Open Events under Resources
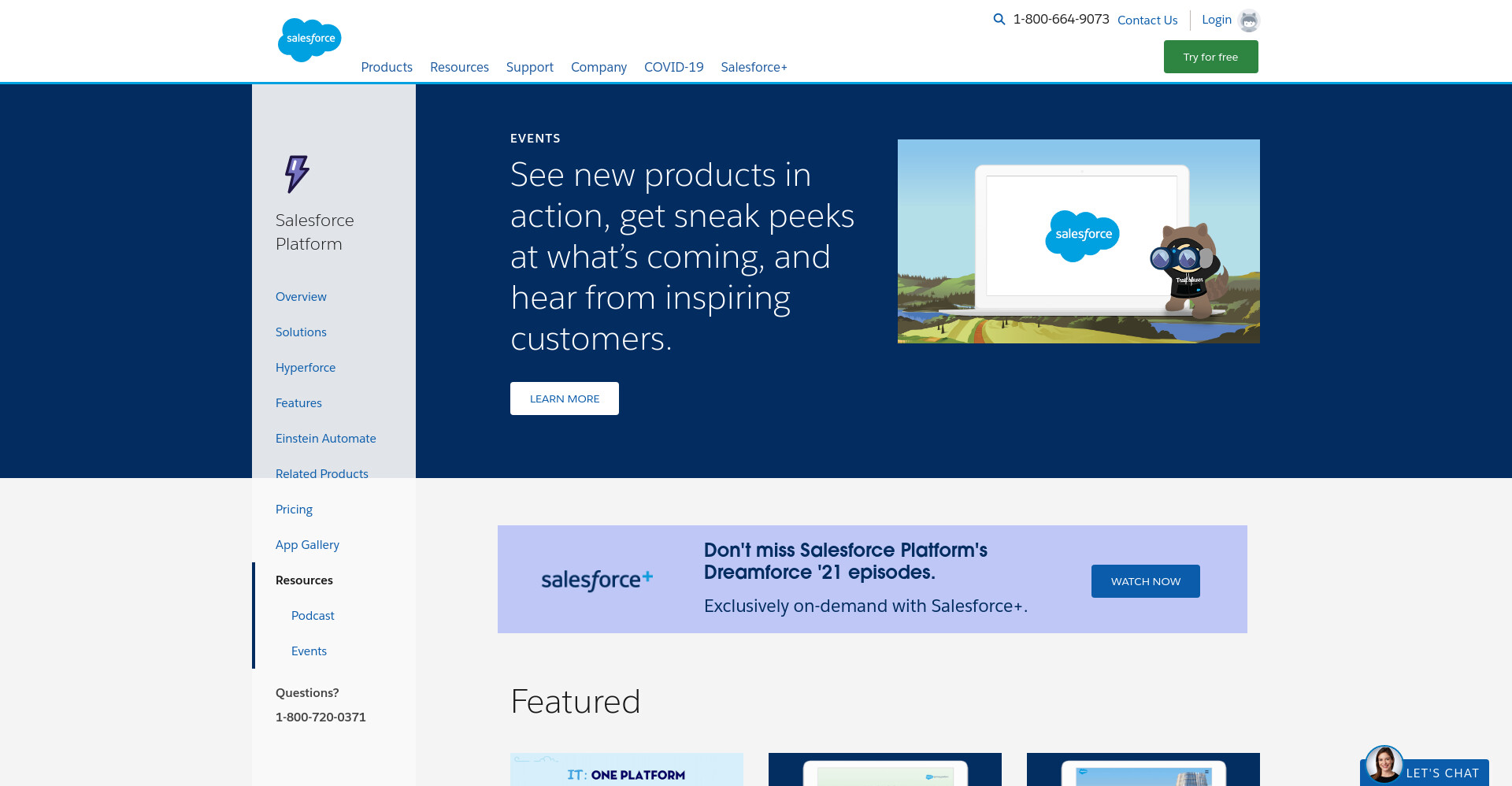Viewport: 1512px width, 786px height. (x=309, y=651)
